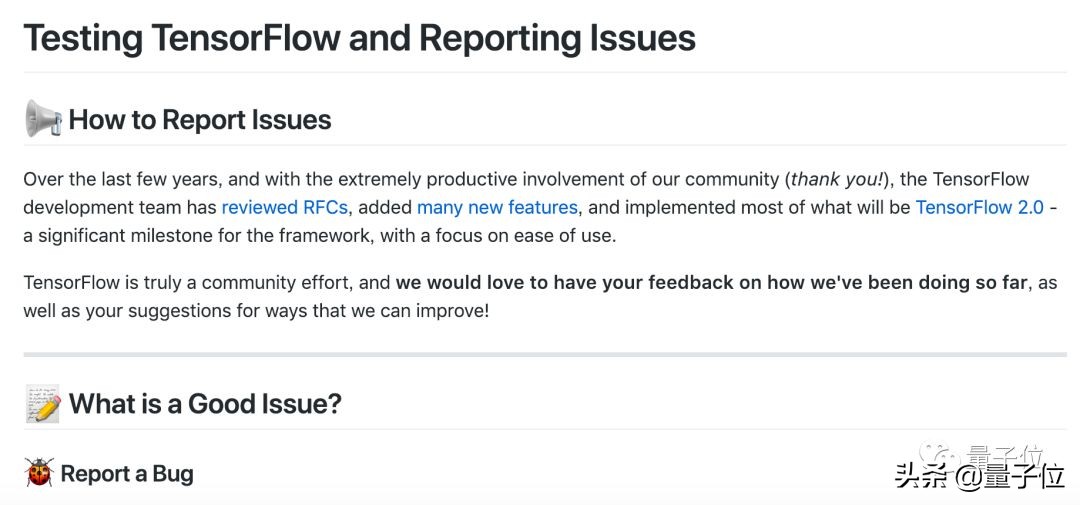The image size is (1080, 505).
Task: Click the "头条 @量子位" watermark text
Action: [x=979, y=477]
